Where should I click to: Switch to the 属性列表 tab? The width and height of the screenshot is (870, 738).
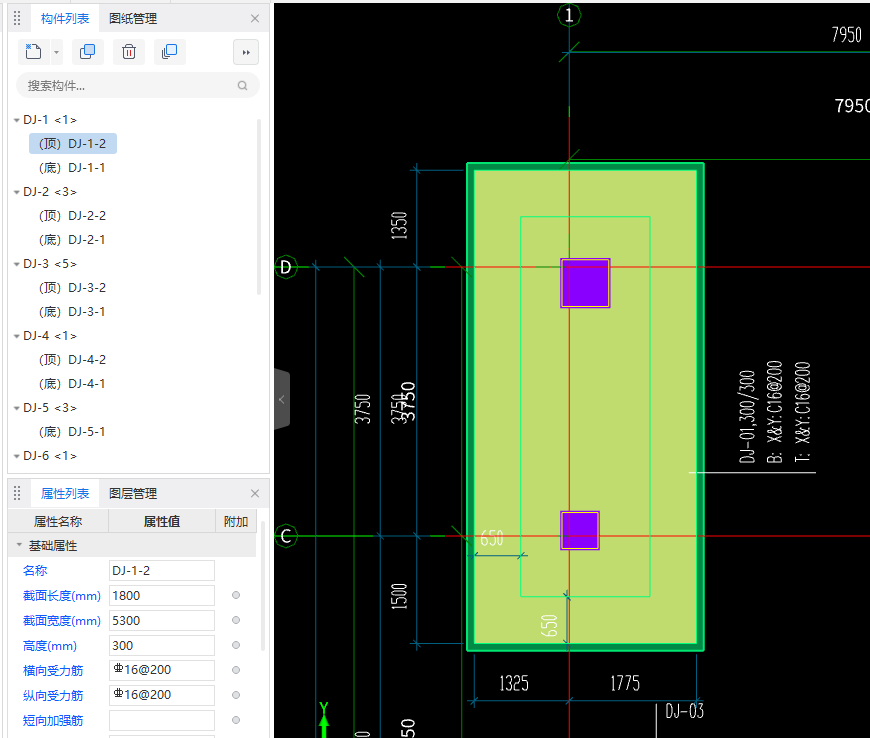(x=65, y=493)
